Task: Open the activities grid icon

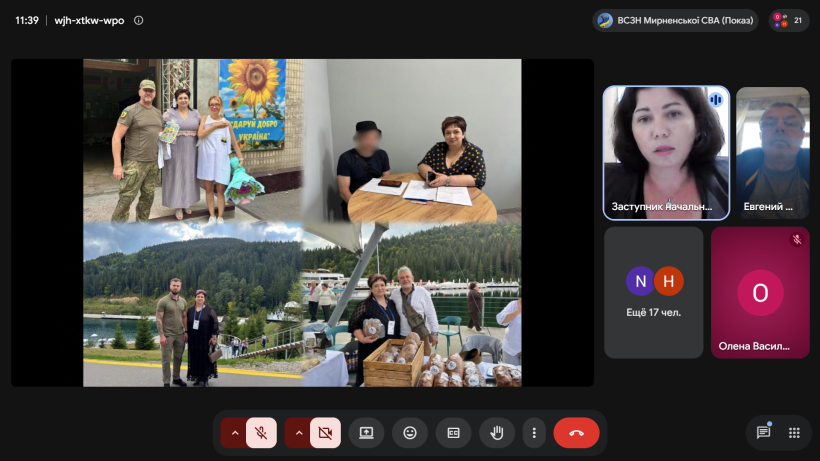Action: [x=794, y=433]
